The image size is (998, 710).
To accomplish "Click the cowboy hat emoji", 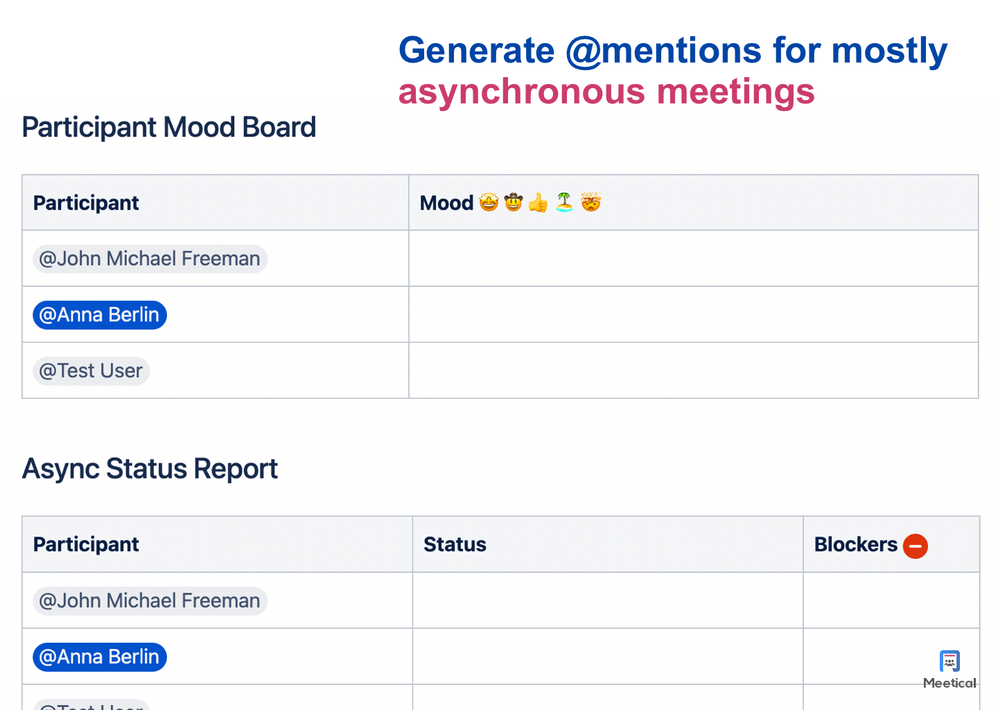I will (513, 203).
